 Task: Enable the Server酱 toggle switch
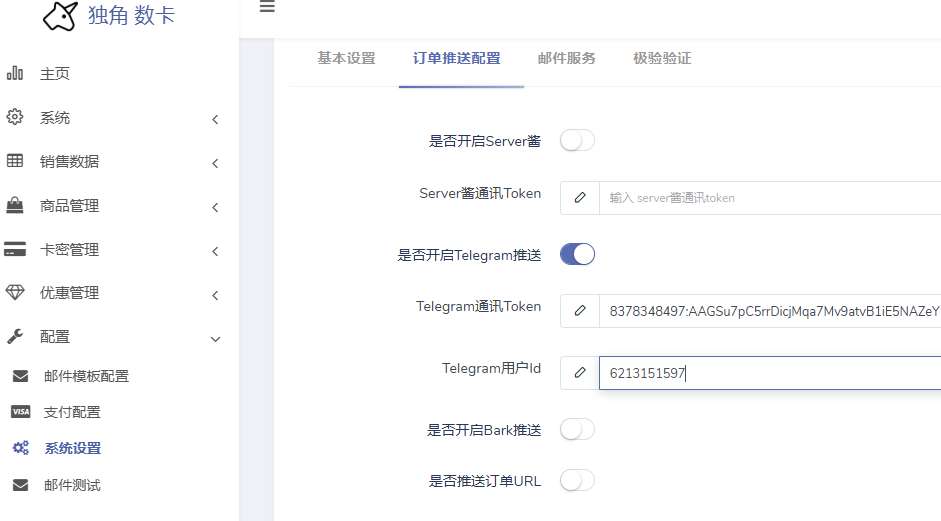pyautogui.click(x=577, y=141)
